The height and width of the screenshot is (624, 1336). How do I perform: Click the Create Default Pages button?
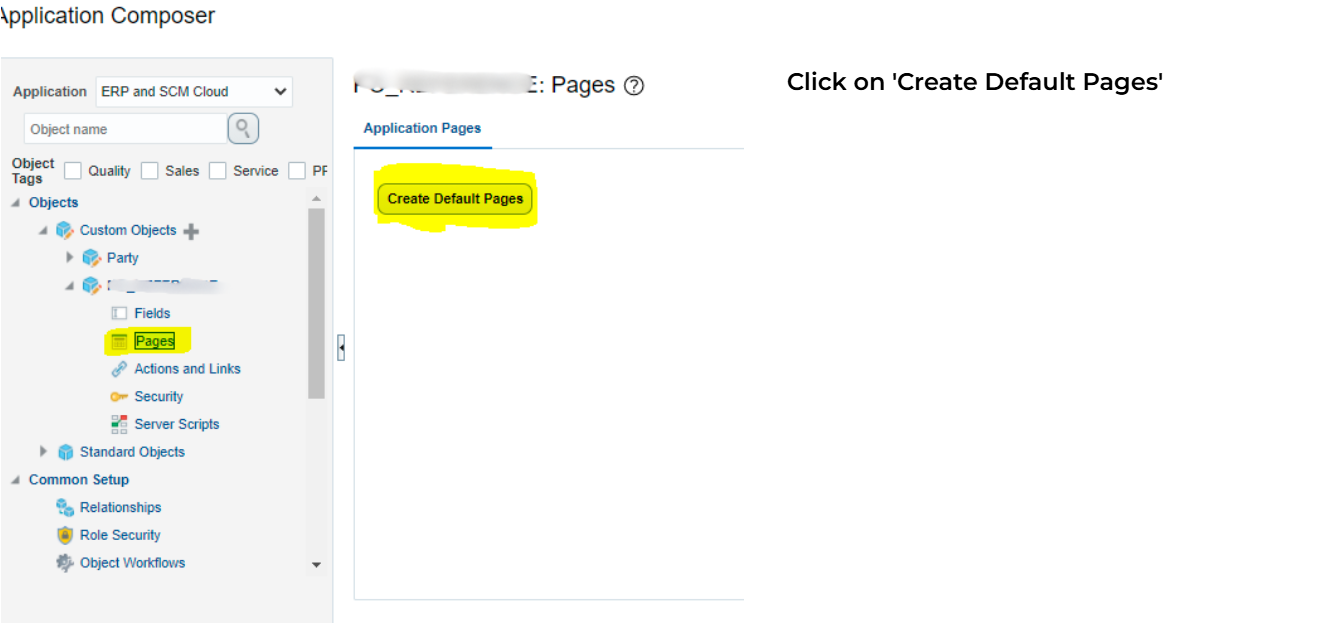pos(455,199)
